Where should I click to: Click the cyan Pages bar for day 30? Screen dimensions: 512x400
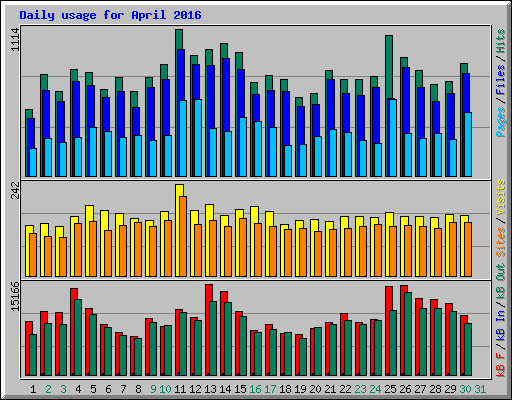click(468, 144)
